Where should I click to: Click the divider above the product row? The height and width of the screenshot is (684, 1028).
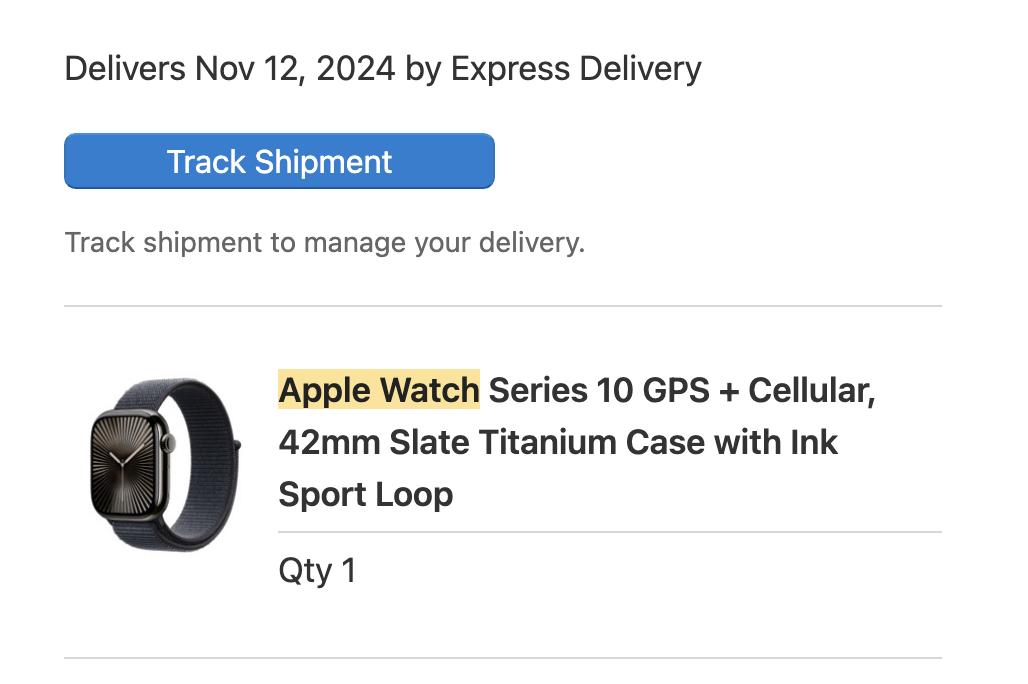502,306
